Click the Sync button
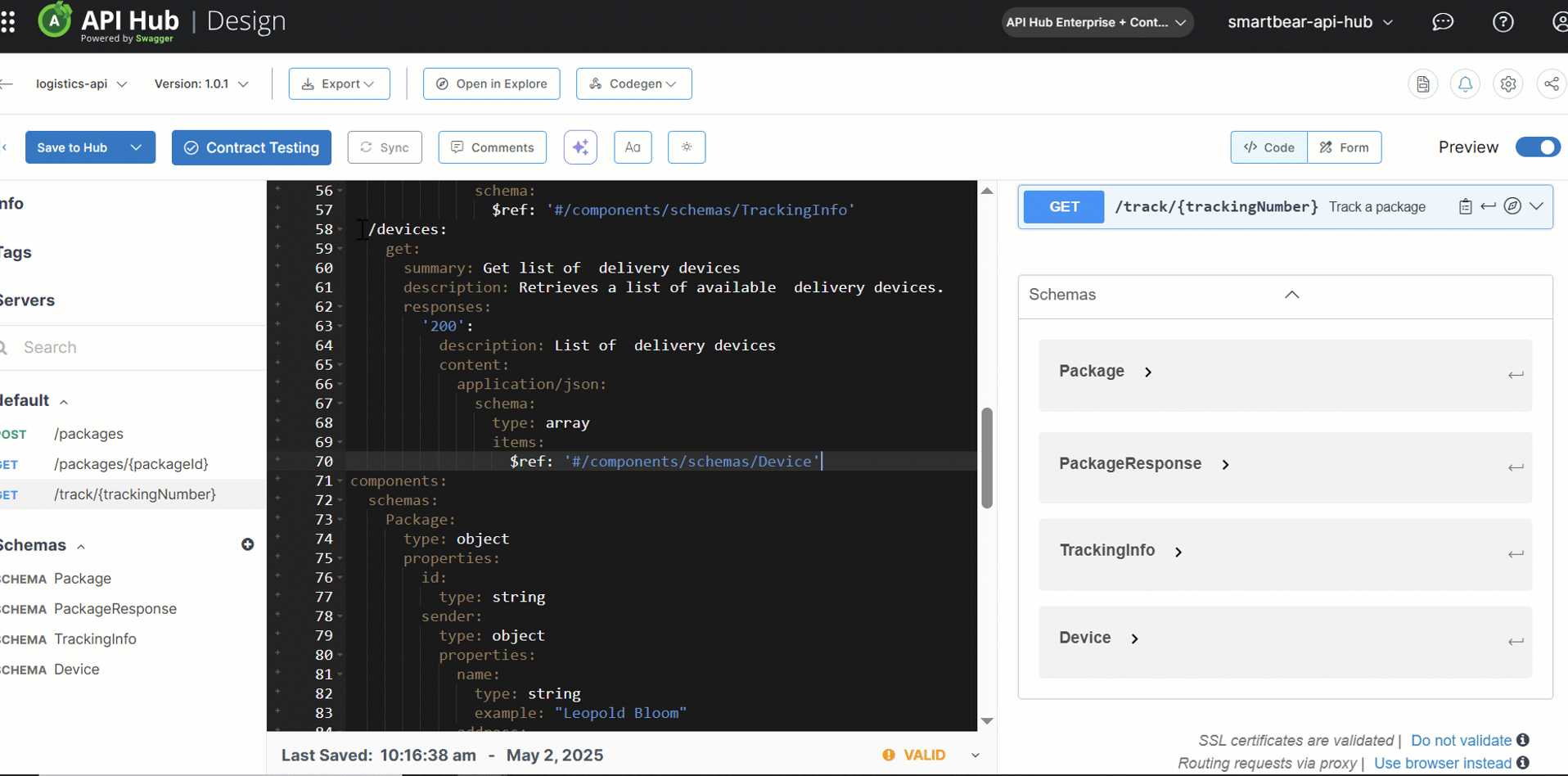1568x776 pixels. point(385,147)
